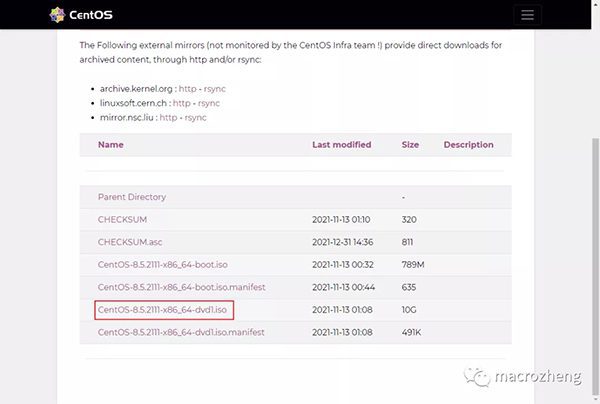Open mirror.nsc.liu rsync mirror link

click(196, 117)
